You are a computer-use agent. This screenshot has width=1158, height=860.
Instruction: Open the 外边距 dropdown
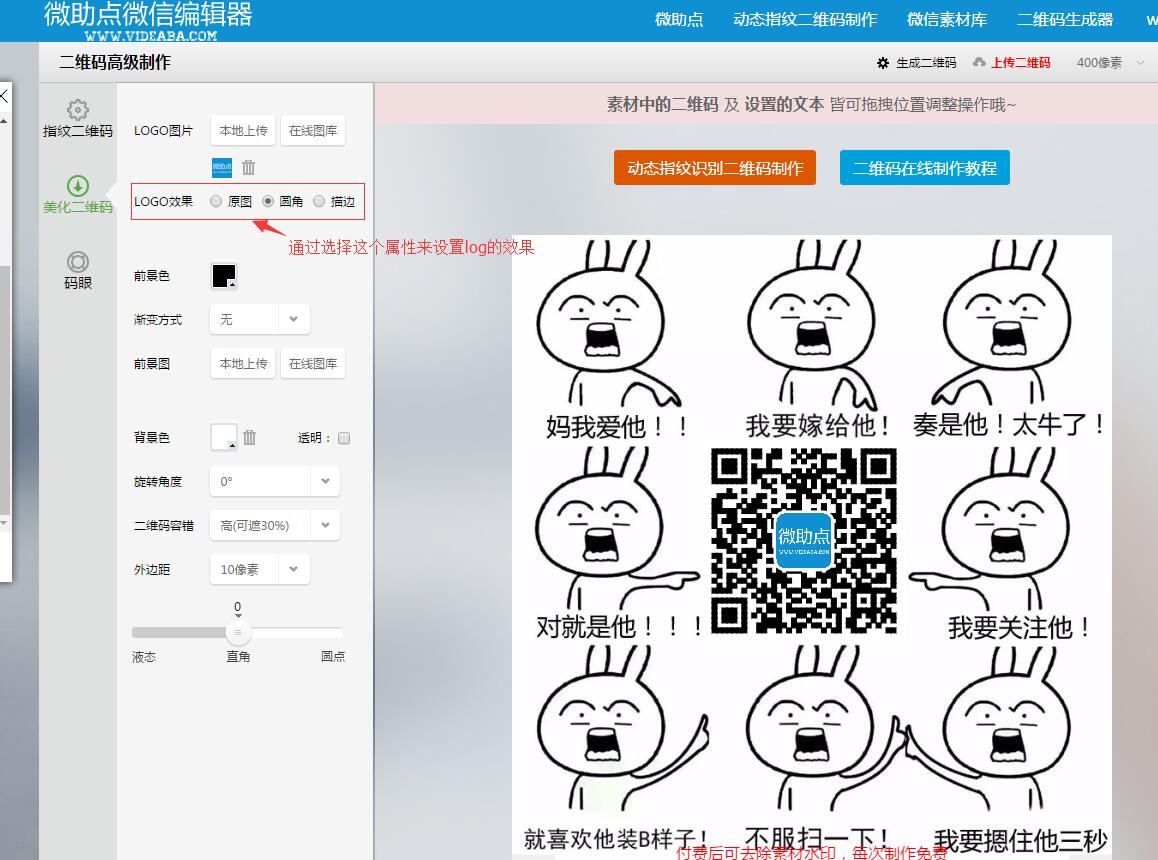(x=259, y=570)
